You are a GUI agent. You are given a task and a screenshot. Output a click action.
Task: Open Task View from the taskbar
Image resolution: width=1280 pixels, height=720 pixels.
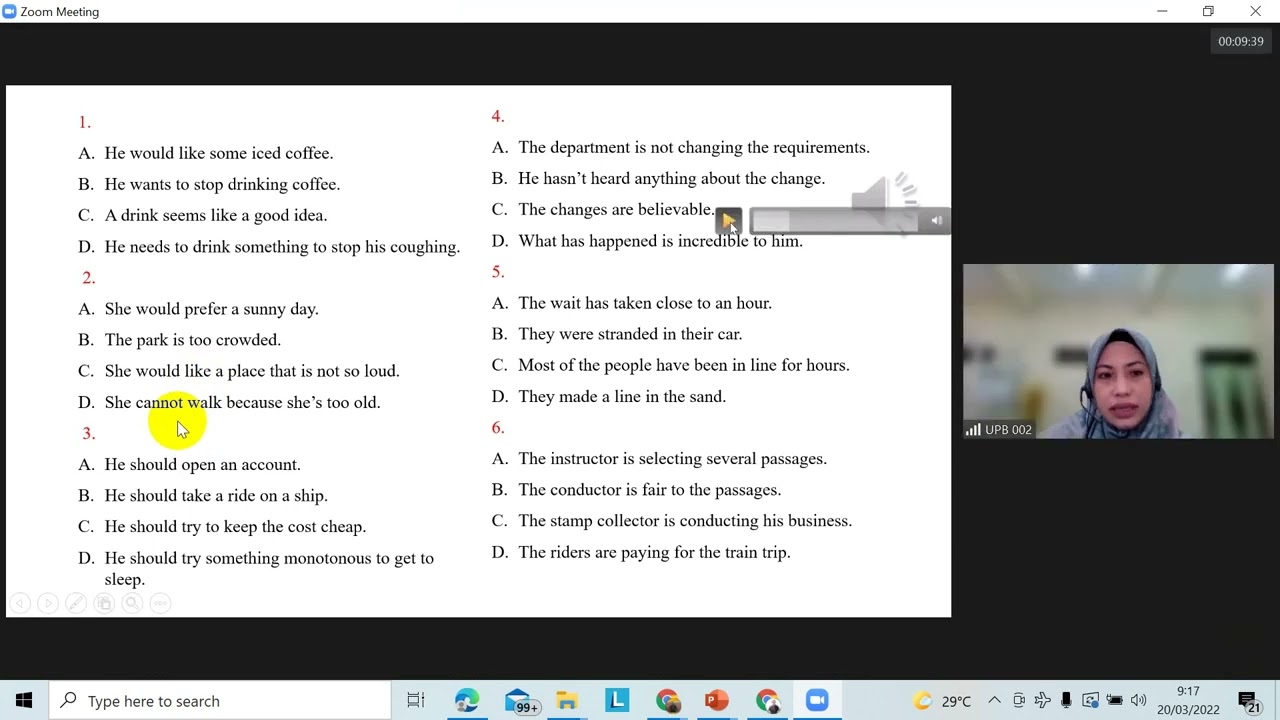pos(416,701)
